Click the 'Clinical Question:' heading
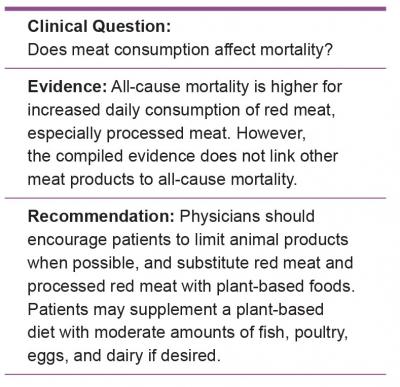The image size is (400, 387). tap(99, 26)
